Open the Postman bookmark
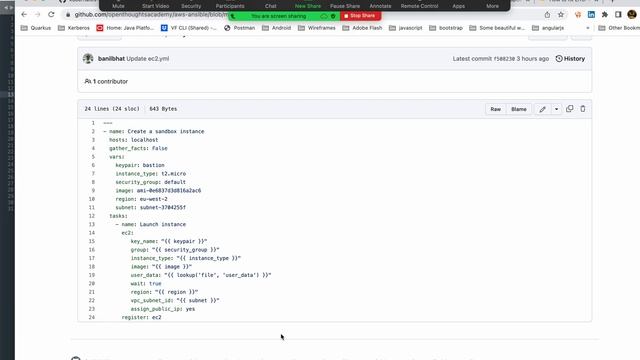The width and height of the screenshot is (640, 360). click(x=240, y=28)
